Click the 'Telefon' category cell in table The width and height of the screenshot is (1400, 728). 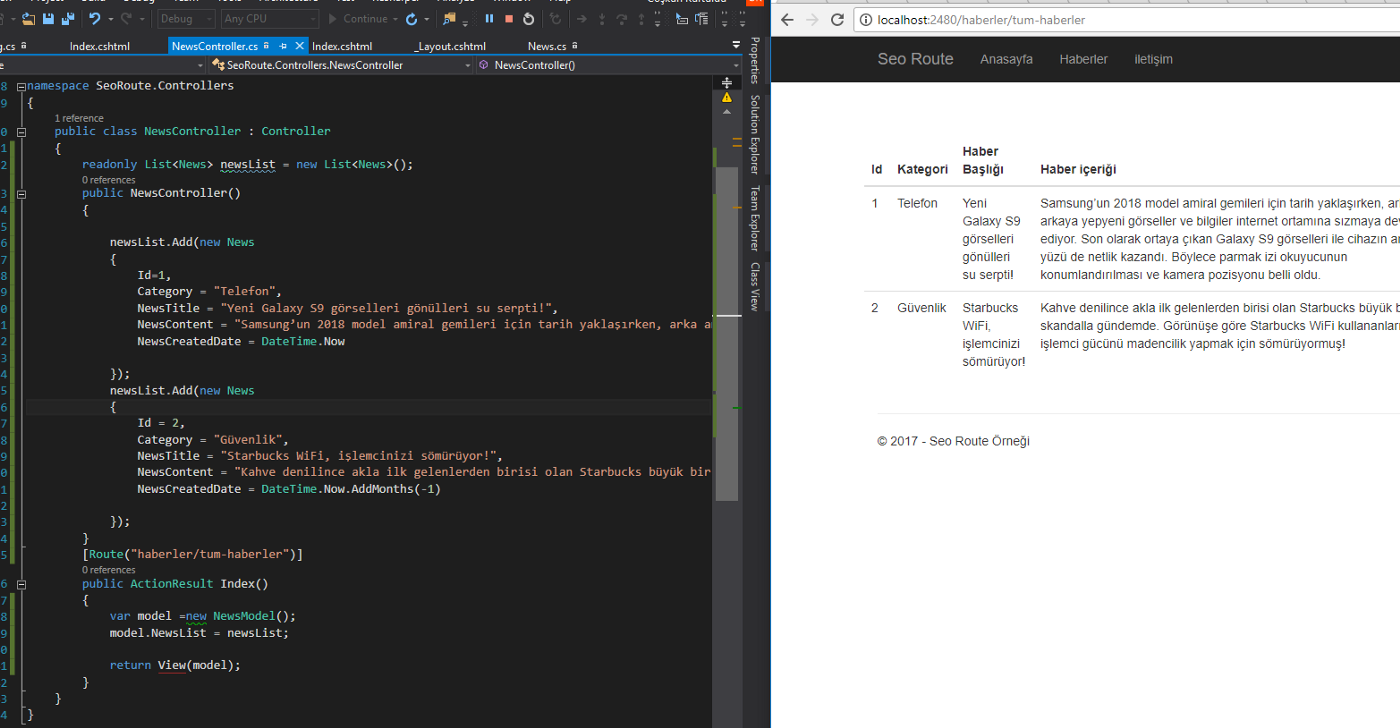click(917, 203)
